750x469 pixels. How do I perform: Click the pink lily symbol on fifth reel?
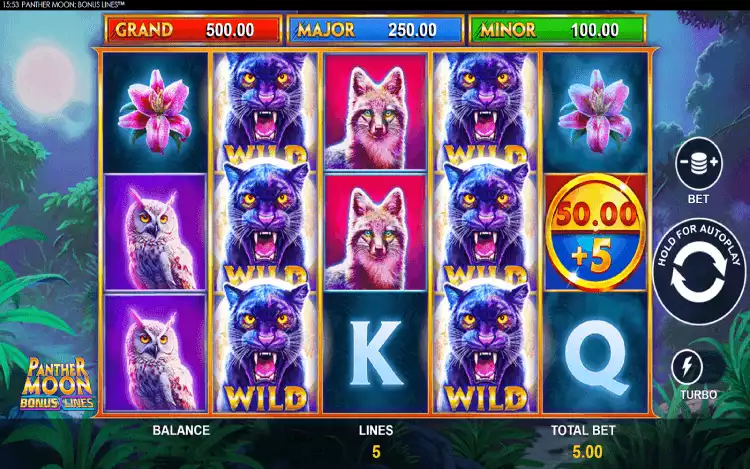coord(596,112)
